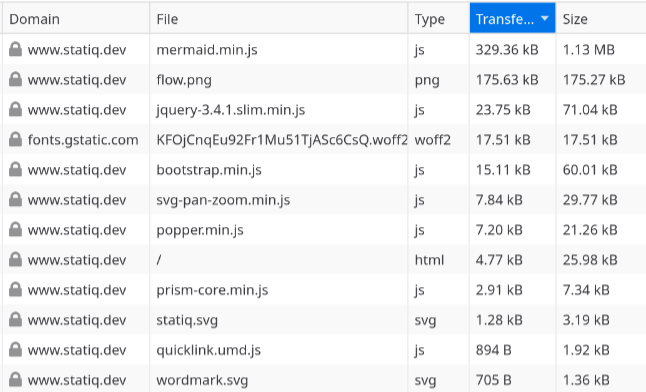Screen dimensions: 646x392
Task: Click the 894 B transferred value
Action: click(x=494, y=350)
